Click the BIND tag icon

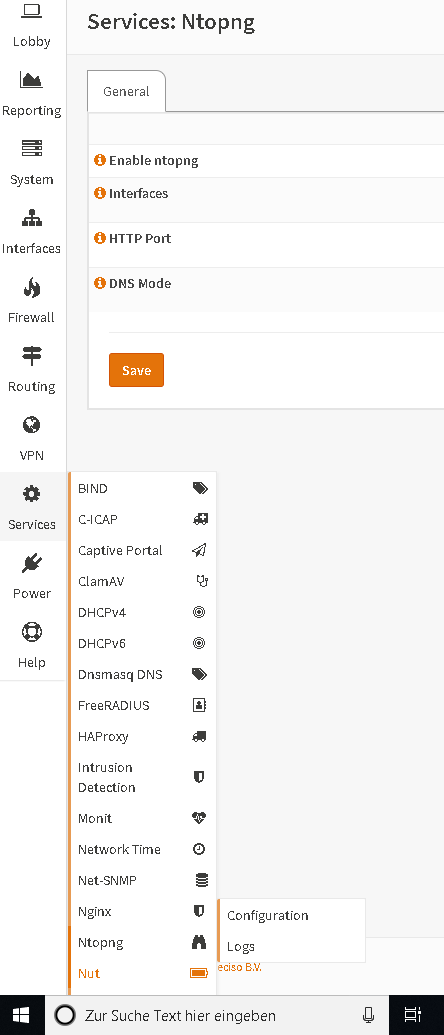click(199, 488)
